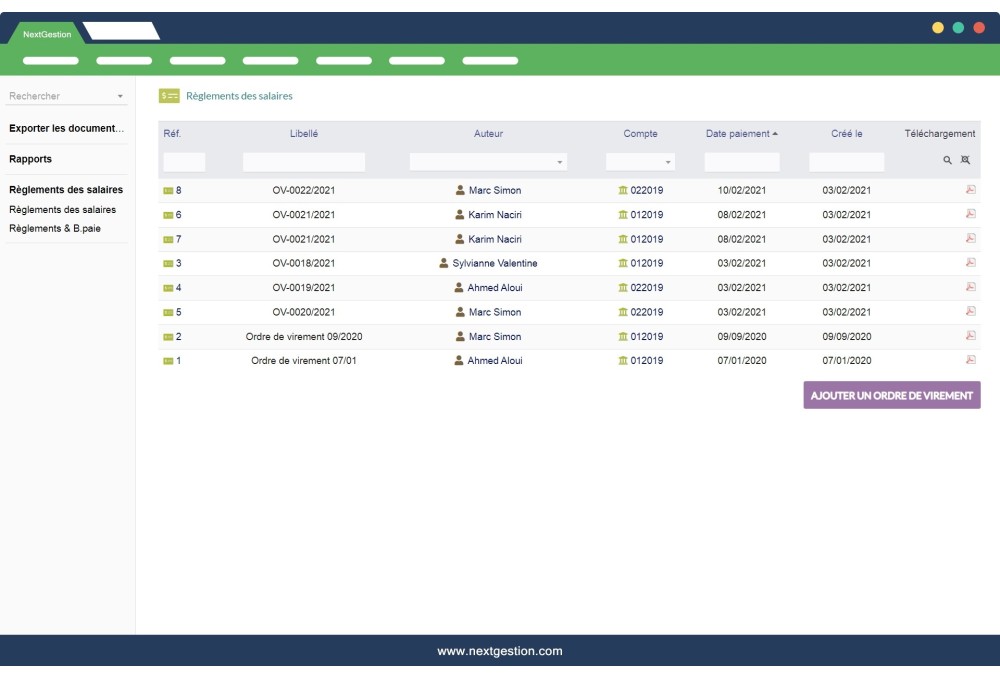The height and width of the screenshot is (679, 1000).
Task: Click the bank icon for account 022019
Action: click(x=625, y=189)
